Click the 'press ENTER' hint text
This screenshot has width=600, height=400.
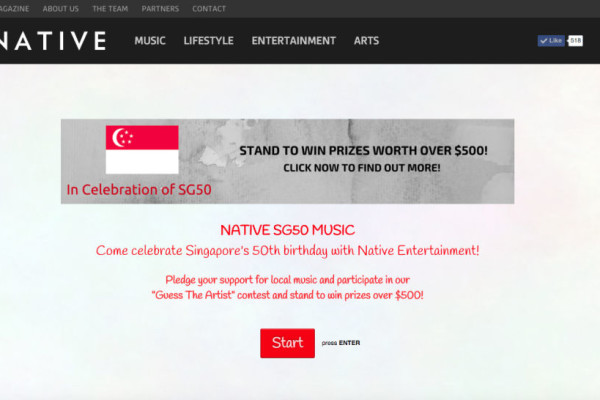(341, 343)
